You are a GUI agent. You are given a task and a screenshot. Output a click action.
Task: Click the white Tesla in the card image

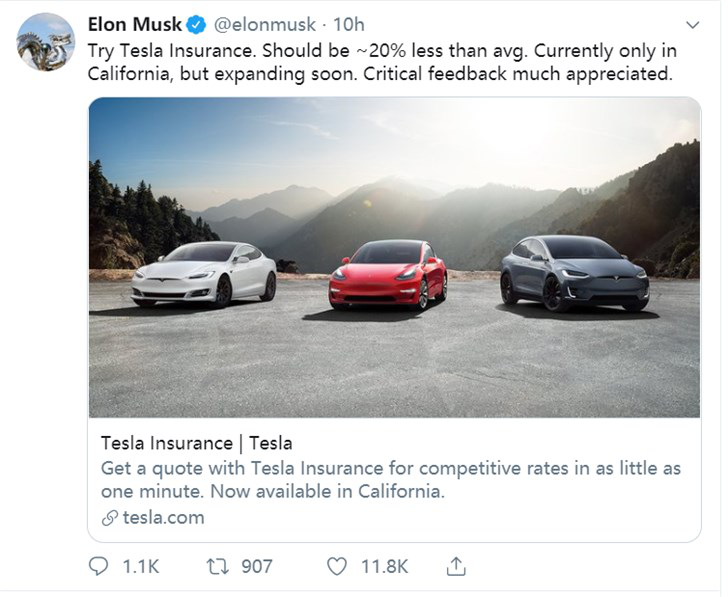pyautogui.click(x=204, y=273)
